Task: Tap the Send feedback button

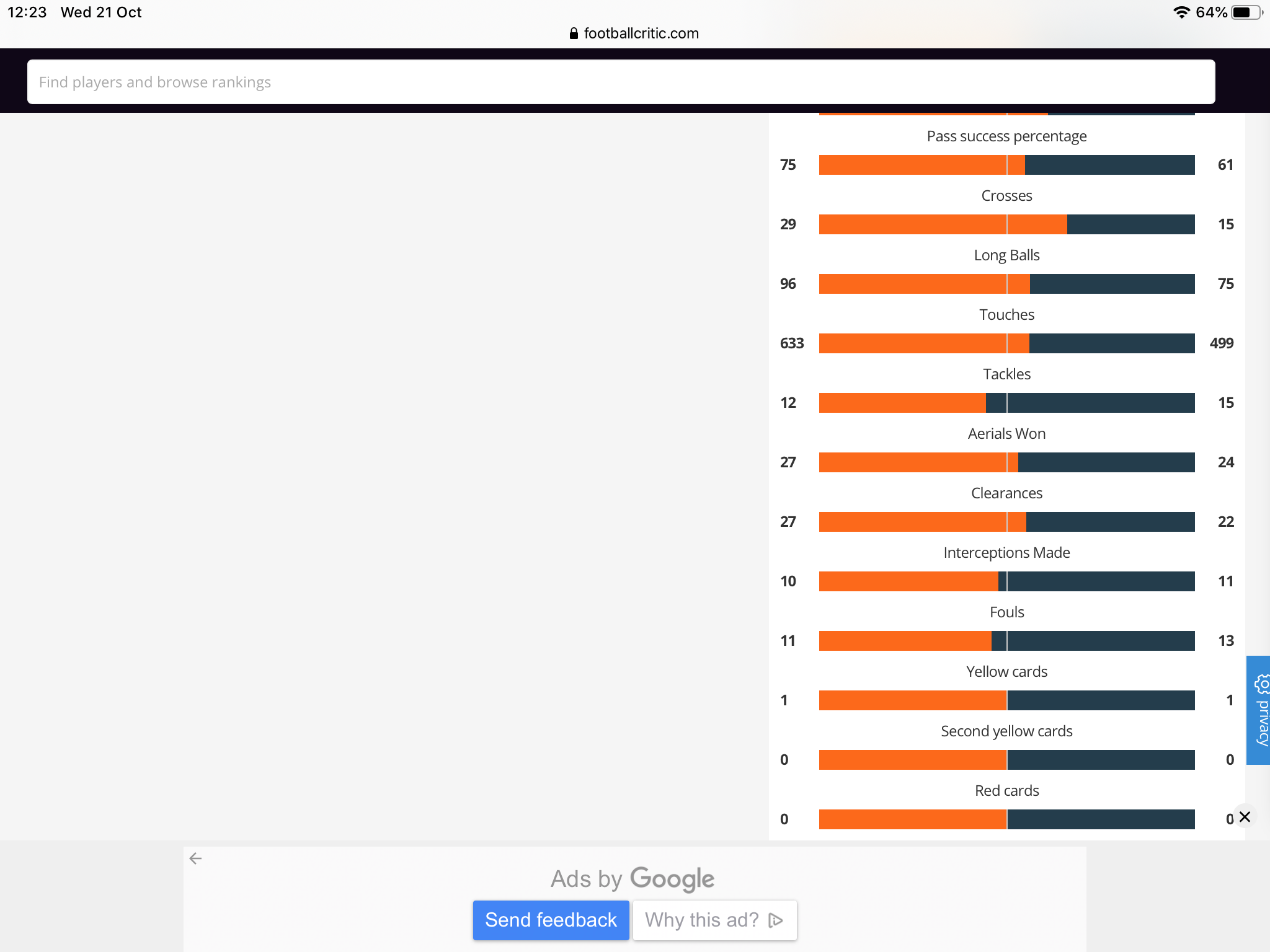Action: [551, 920]
